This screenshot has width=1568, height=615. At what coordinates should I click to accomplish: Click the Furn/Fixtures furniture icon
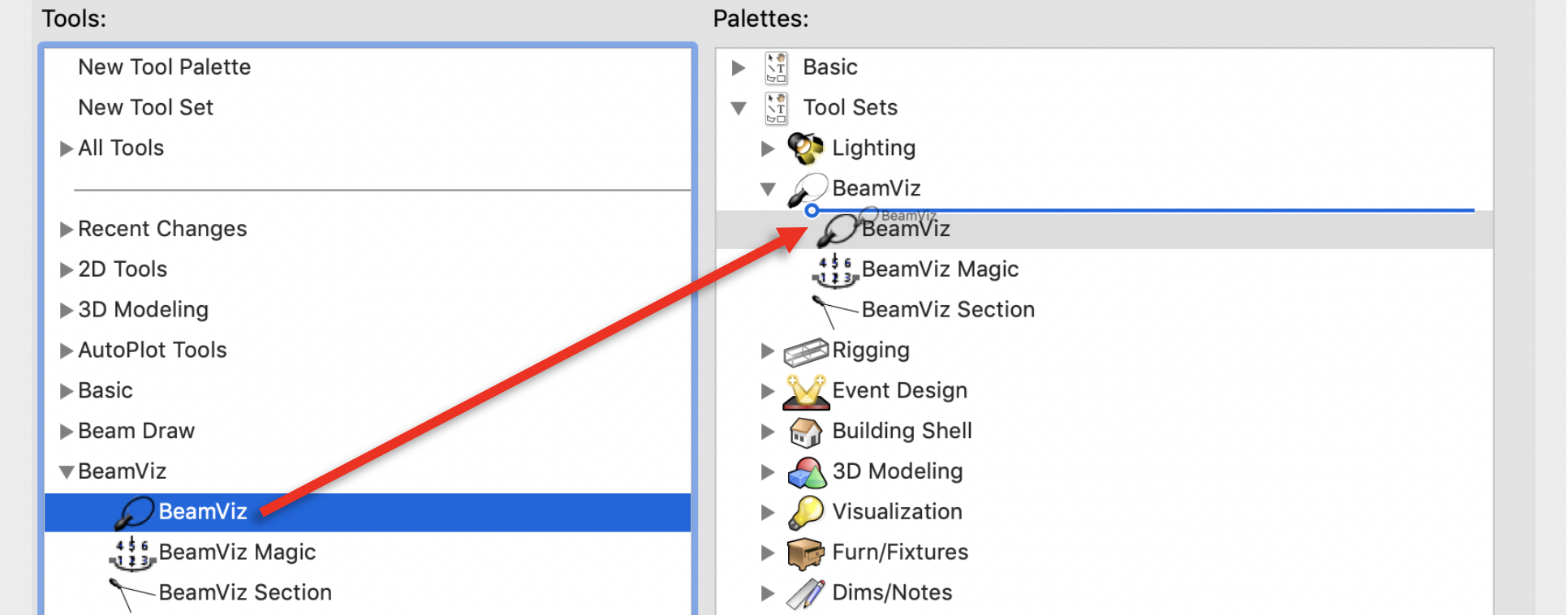806,553
